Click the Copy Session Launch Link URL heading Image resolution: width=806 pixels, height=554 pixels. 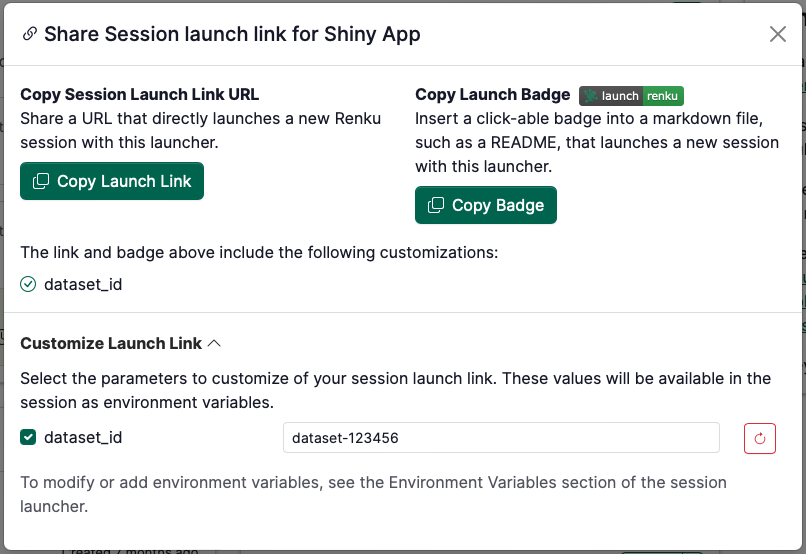tap(139, 95)
